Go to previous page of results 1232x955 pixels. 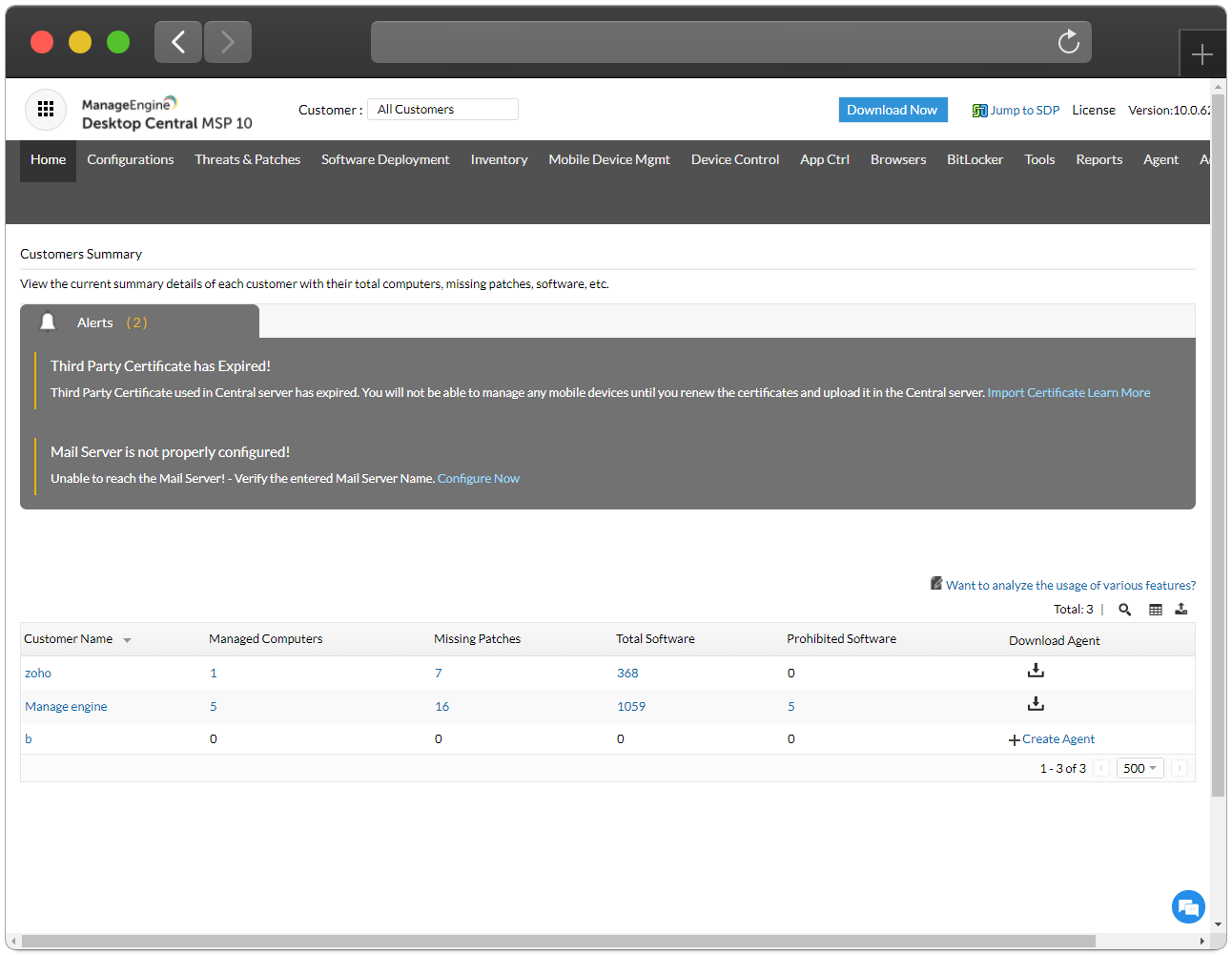[x=1101, y=768]
